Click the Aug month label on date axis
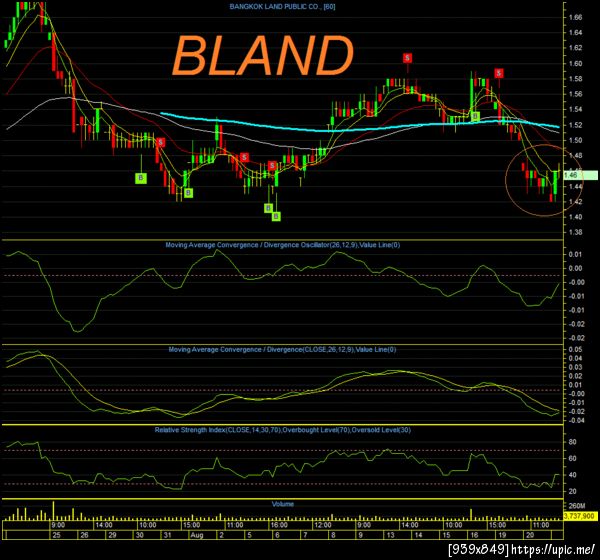Image resolution: width=600 pixels, height=560 pixels. click(x=197, y=535)
